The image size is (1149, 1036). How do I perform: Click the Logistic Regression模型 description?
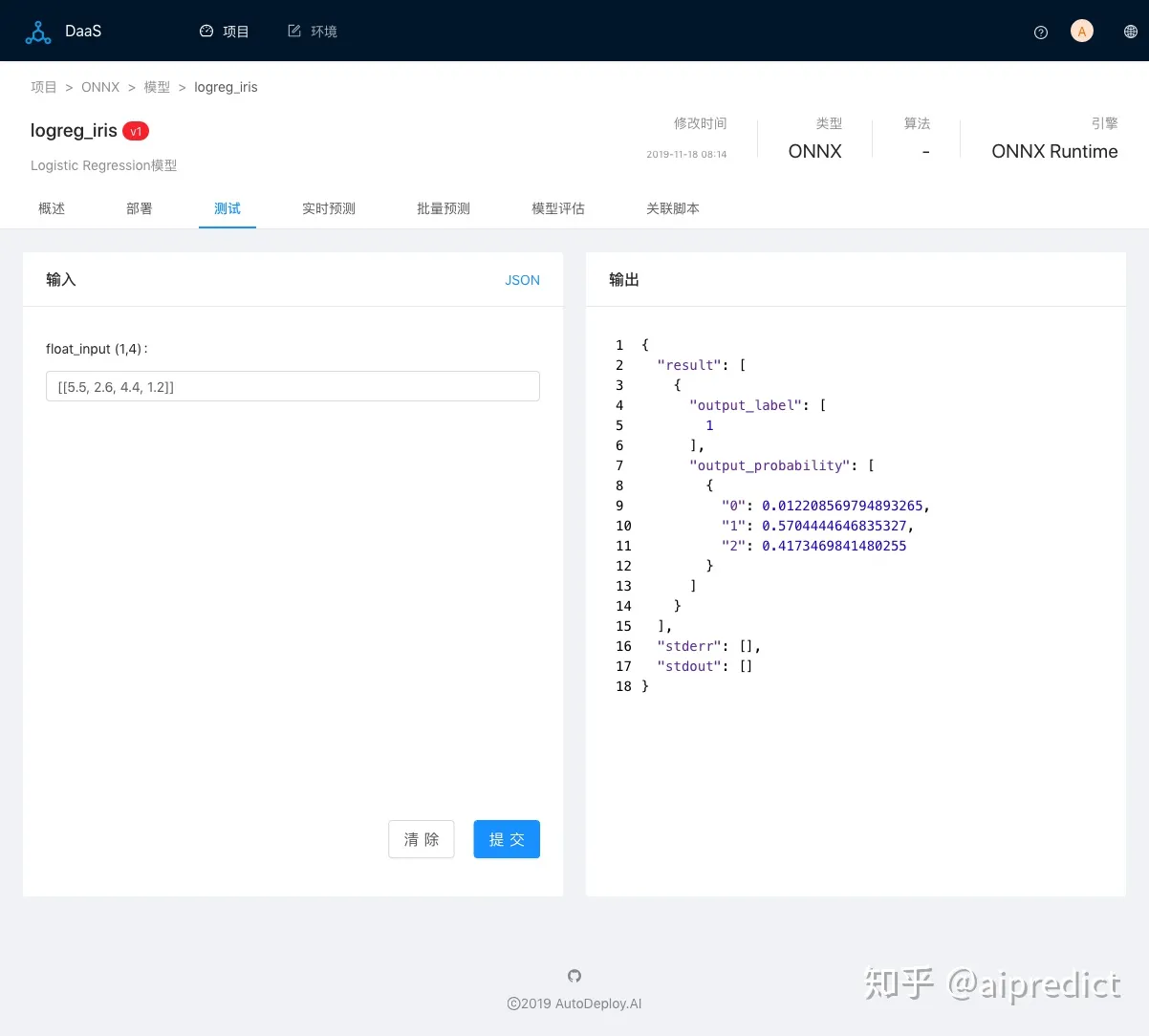pyautogui.click(x=104, y=165)
